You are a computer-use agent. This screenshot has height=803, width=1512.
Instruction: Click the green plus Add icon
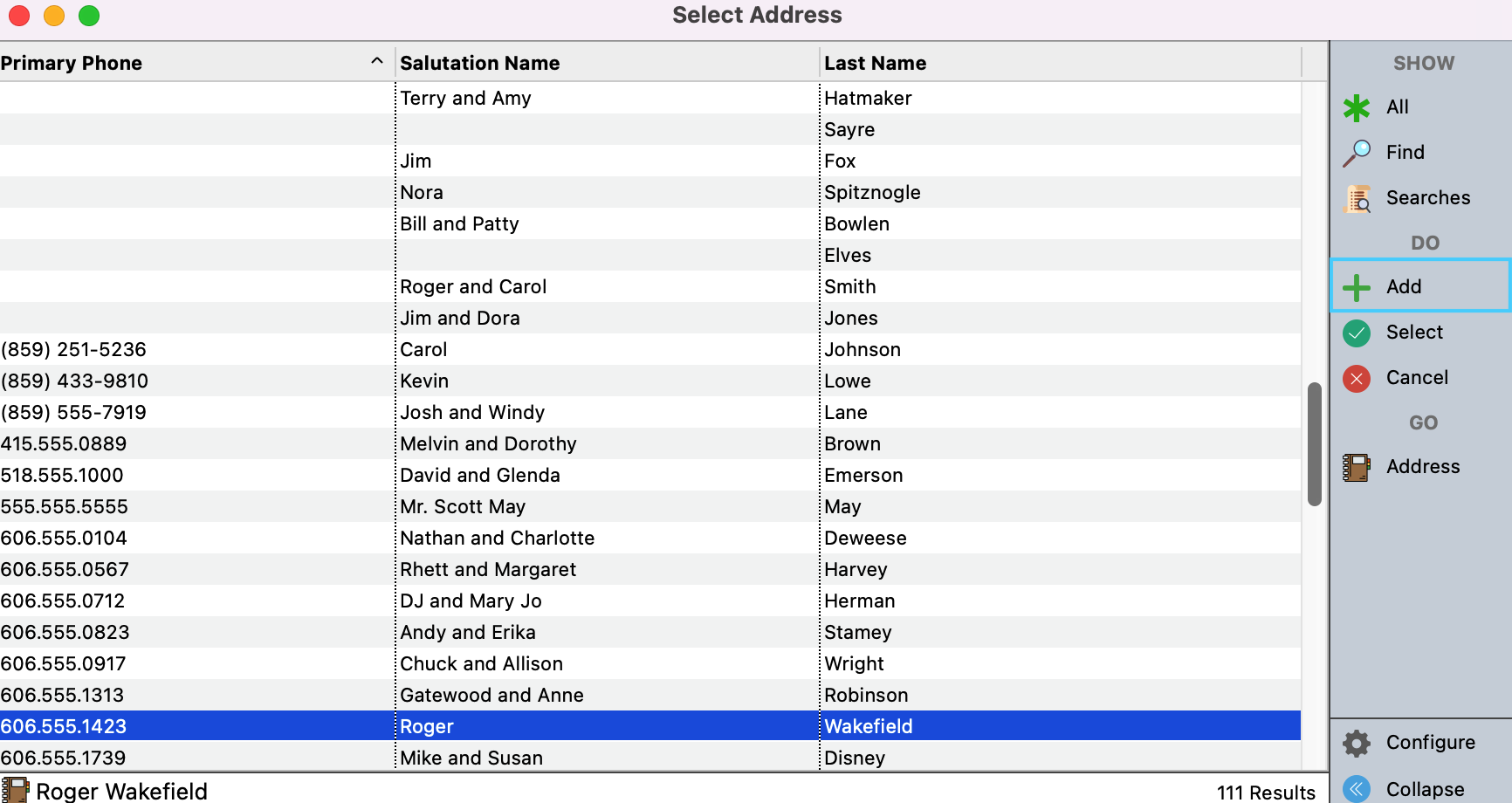point(1356,287)
